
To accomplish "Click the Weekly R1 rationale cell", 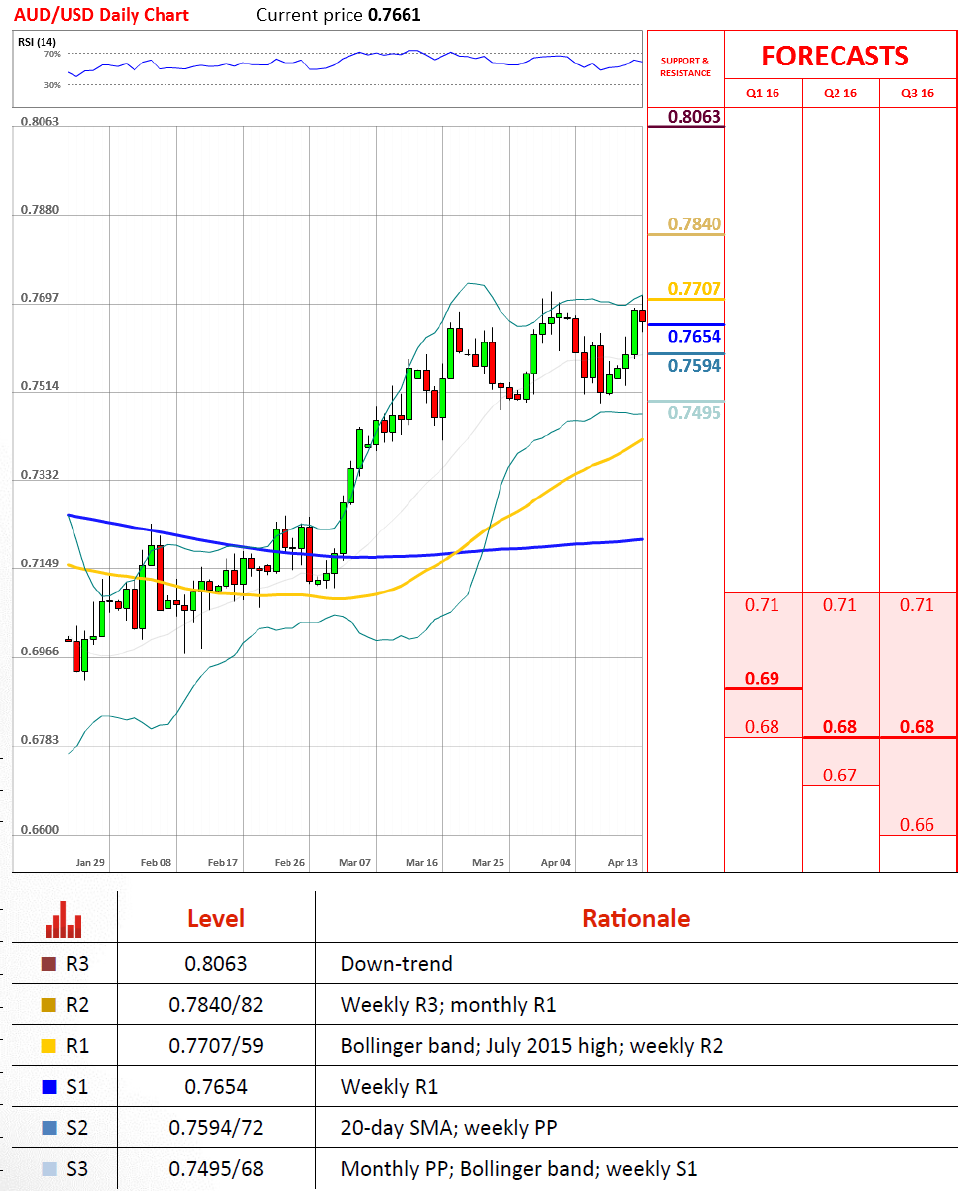I will [389, 1087].
